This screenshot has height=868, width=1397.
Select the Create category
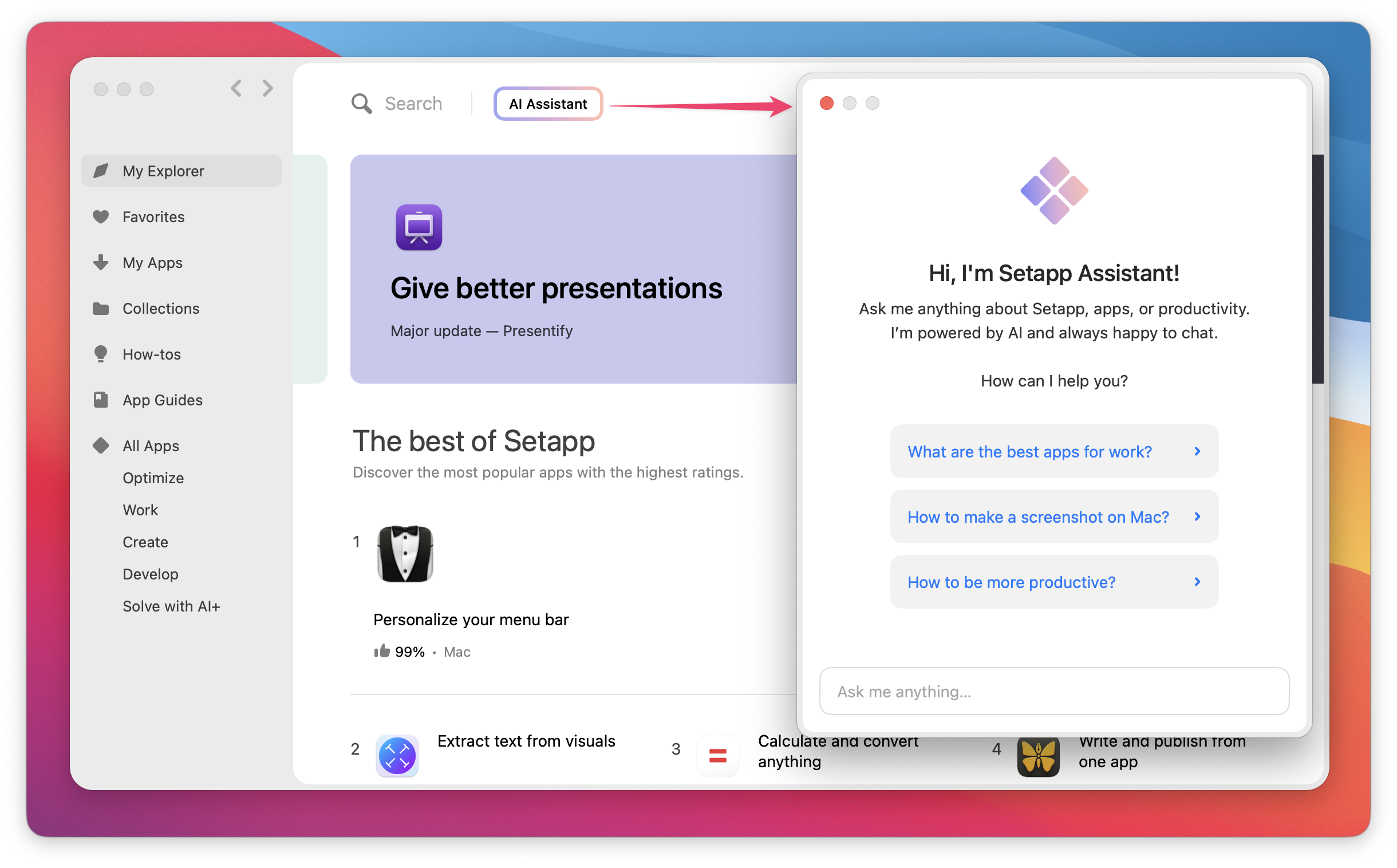pos(145,543)
